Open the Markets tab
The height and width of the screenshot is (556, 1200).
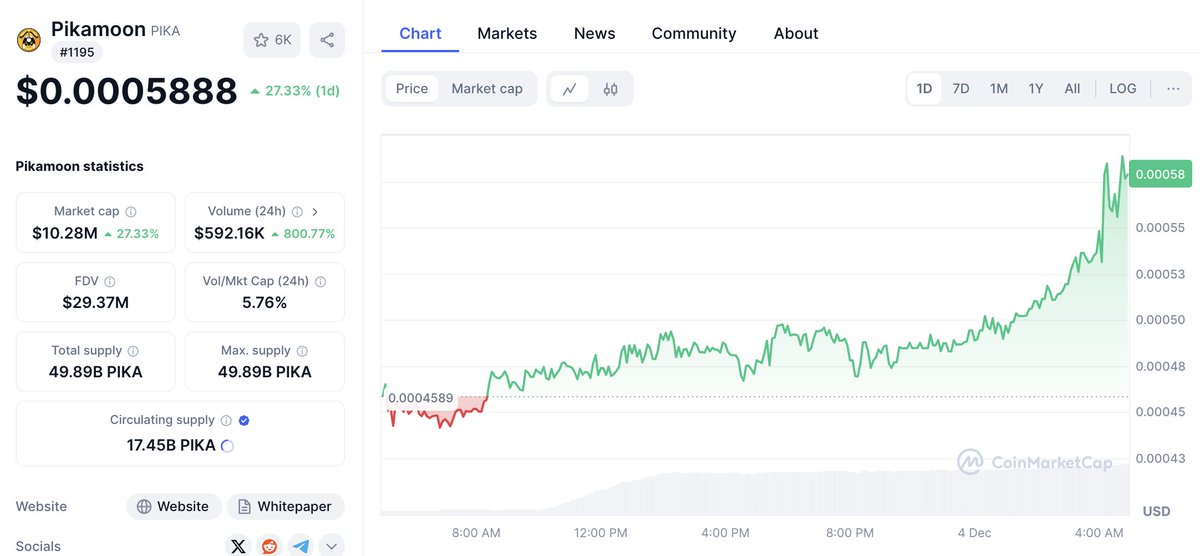507,33
